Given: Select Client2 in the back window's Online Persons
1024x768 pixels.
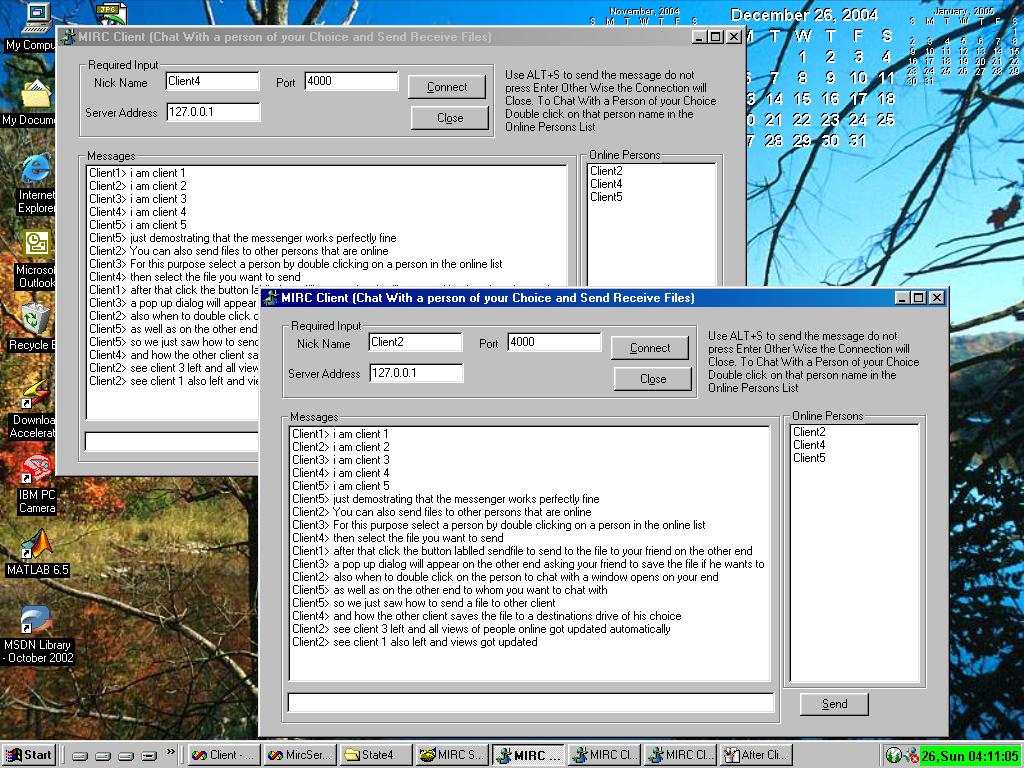Looking at the screenshot, I should (x=606, y=171).
